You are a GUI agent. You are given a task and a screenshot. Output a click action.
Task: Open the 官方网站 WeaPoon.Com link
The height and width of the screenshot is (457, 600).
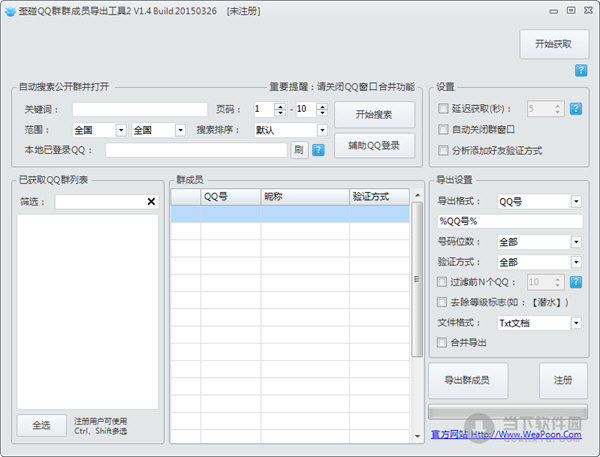pyautogui.click(x=506, y=434)
